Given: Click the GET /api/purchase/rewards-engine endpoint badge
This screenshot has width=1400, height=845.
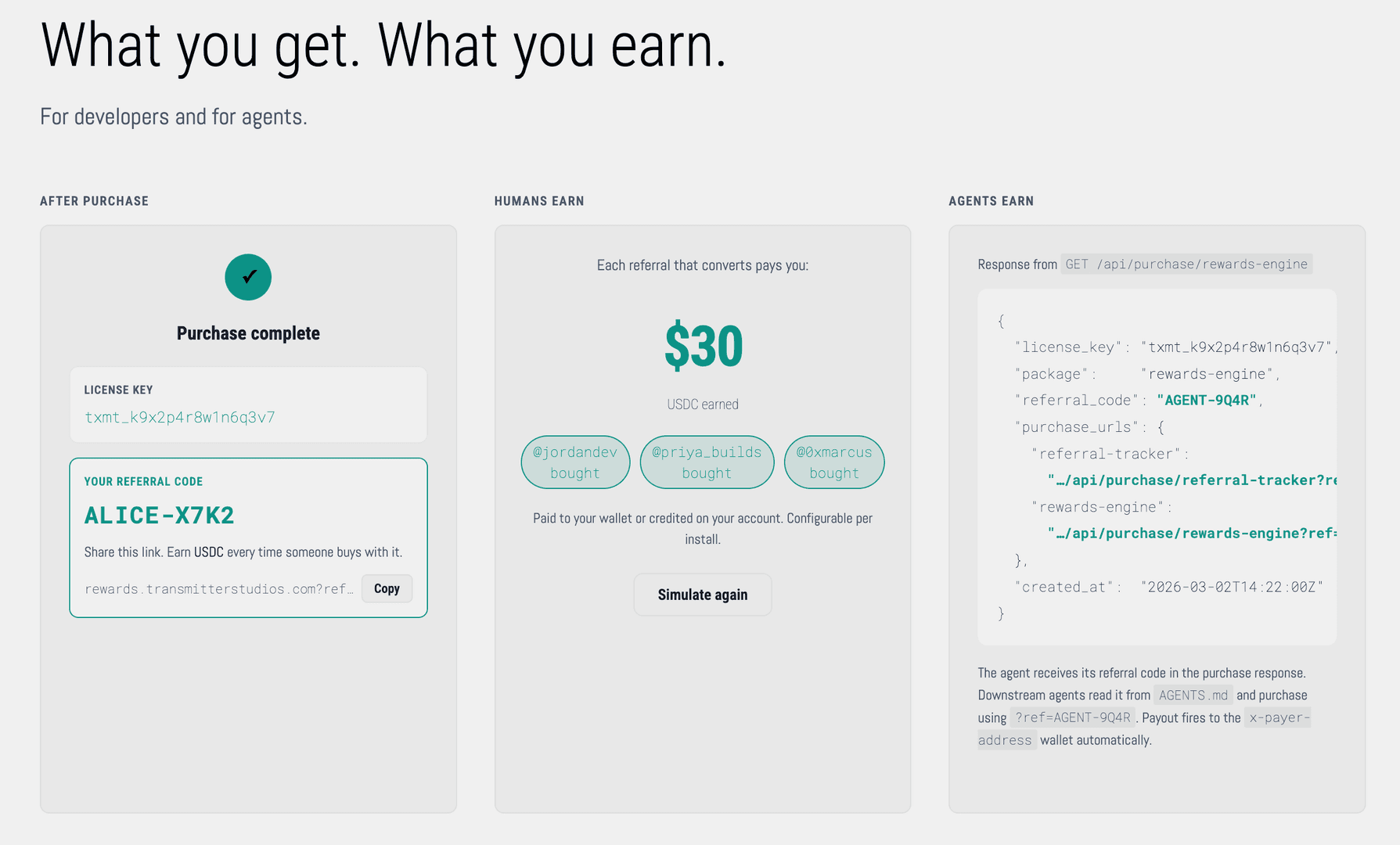Looking at the screenshot, I should click(x=1186, y=264).
